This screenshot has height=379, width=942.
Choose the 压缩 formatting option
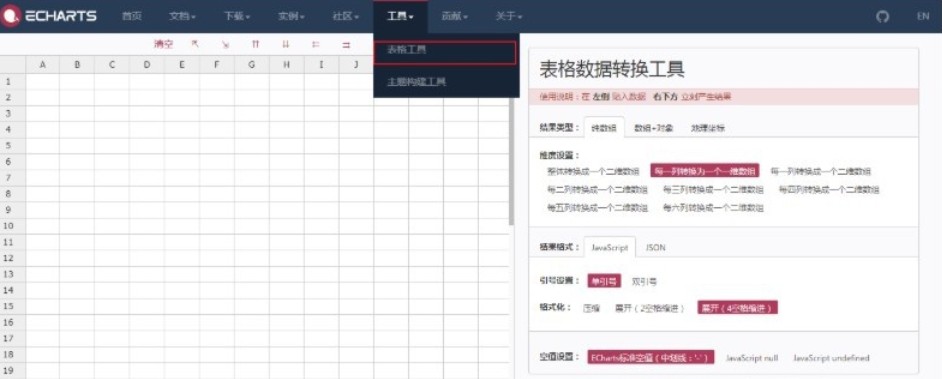click(592, 308)
